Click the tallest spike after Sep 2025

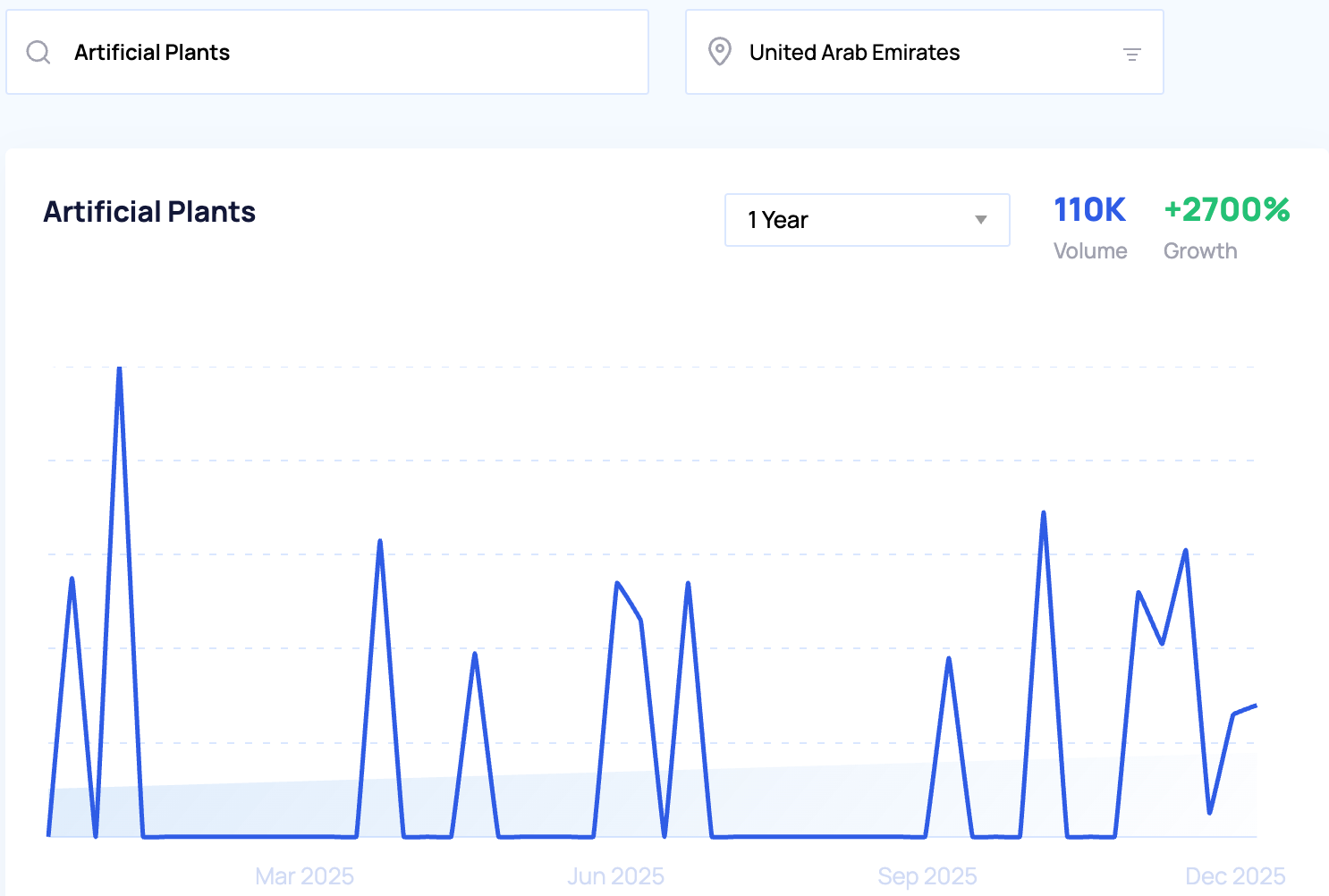(x=1044, y=513)
